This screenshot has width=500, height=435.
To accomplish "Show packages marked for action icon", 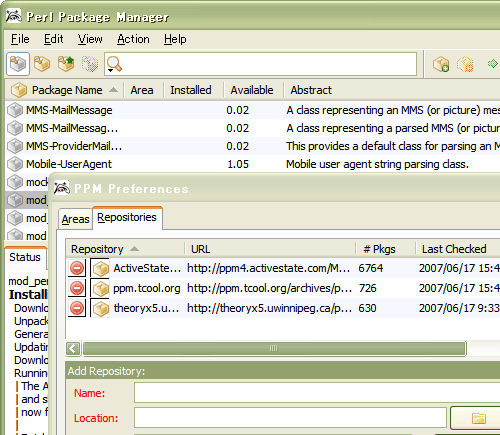I will [x=90, y=64].
